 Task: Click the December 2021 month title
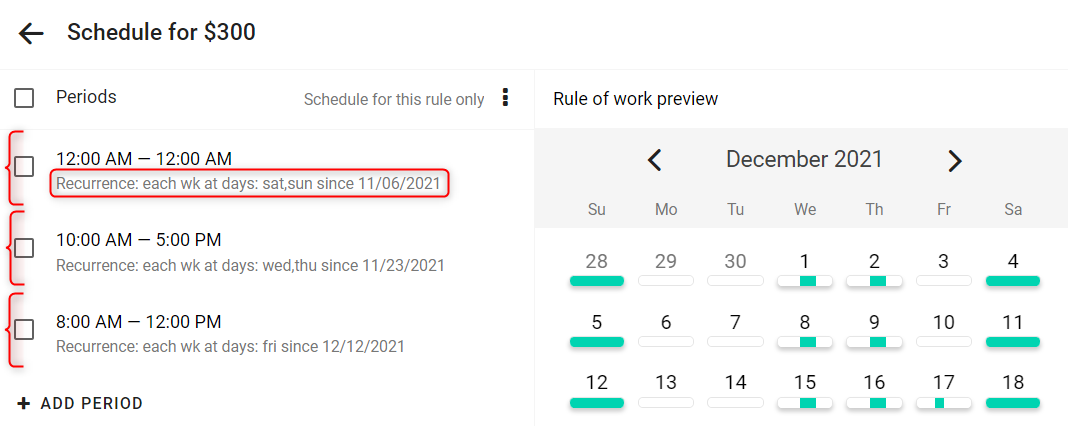pyautogui.click(x=804, y=159)
